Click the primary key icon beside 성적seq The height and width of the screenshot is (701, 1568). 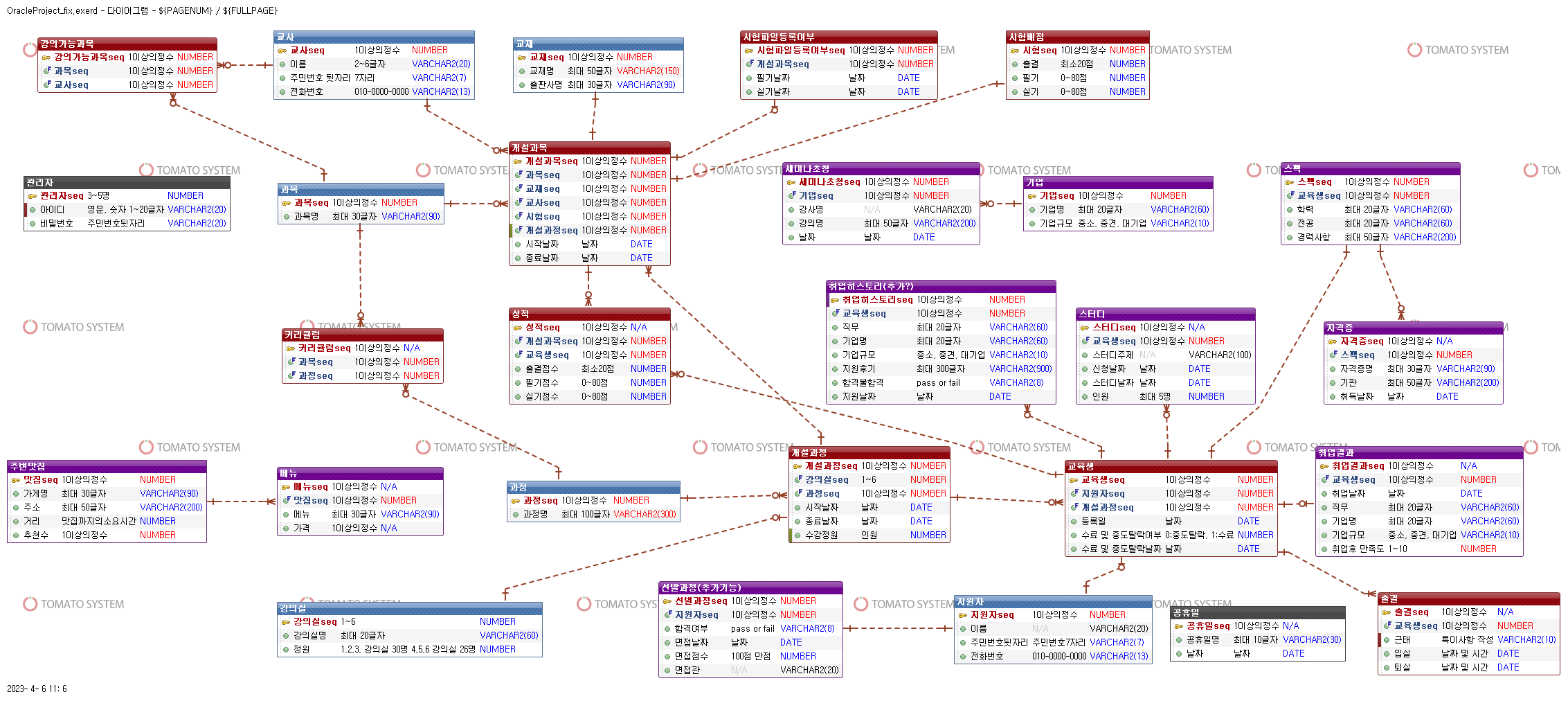[518, 328]
